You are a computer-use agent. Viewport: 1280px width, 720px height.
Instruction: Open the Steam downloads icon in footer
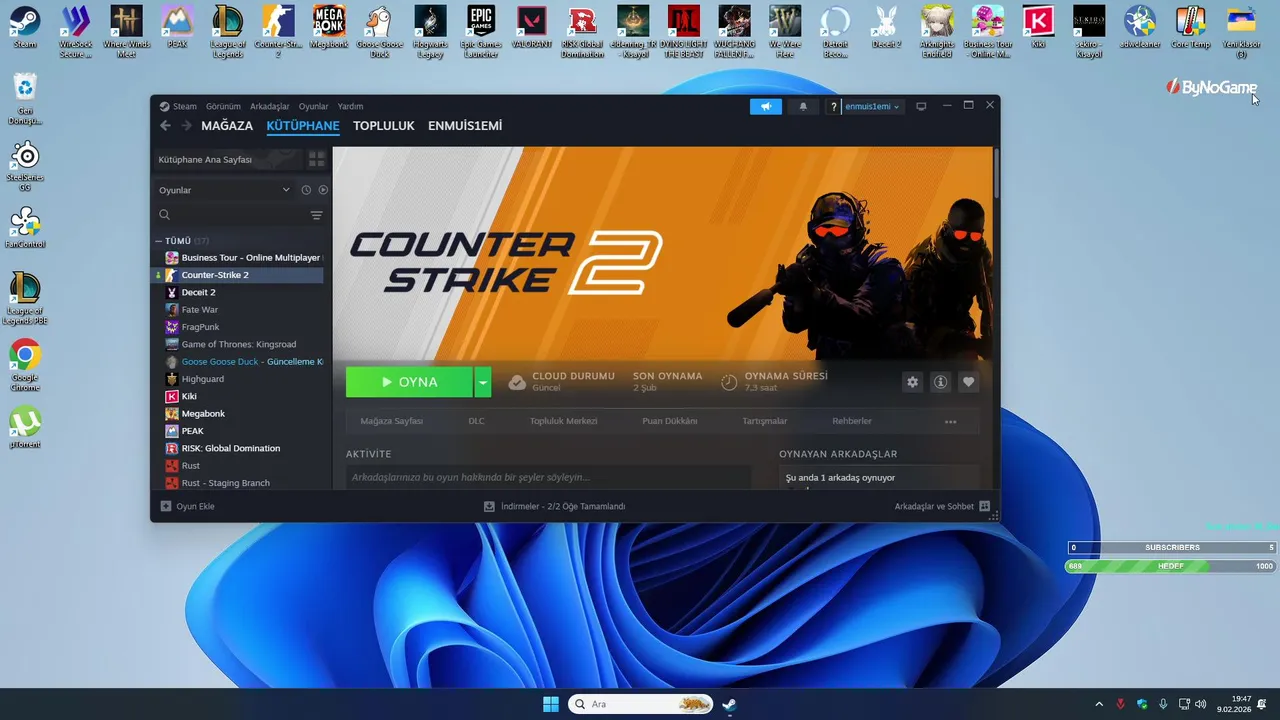click(489, 506)
